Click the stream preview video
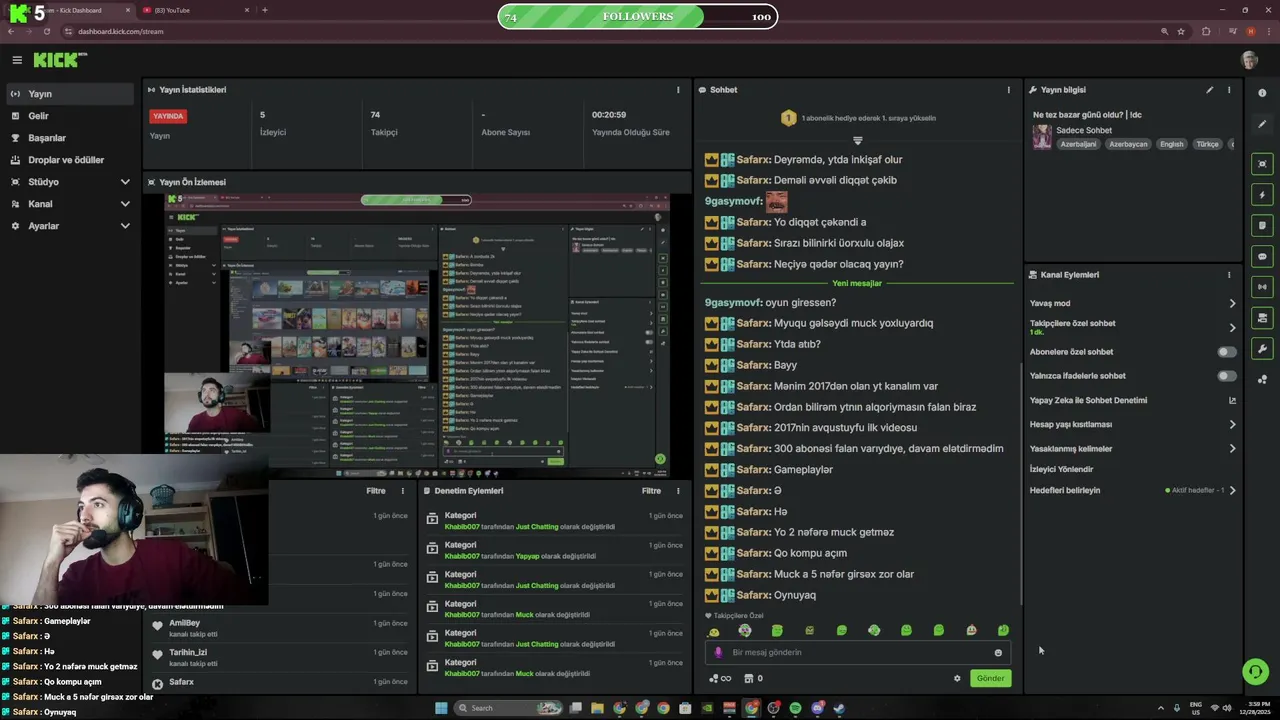Screen dimensions: 1280x720 418,334
